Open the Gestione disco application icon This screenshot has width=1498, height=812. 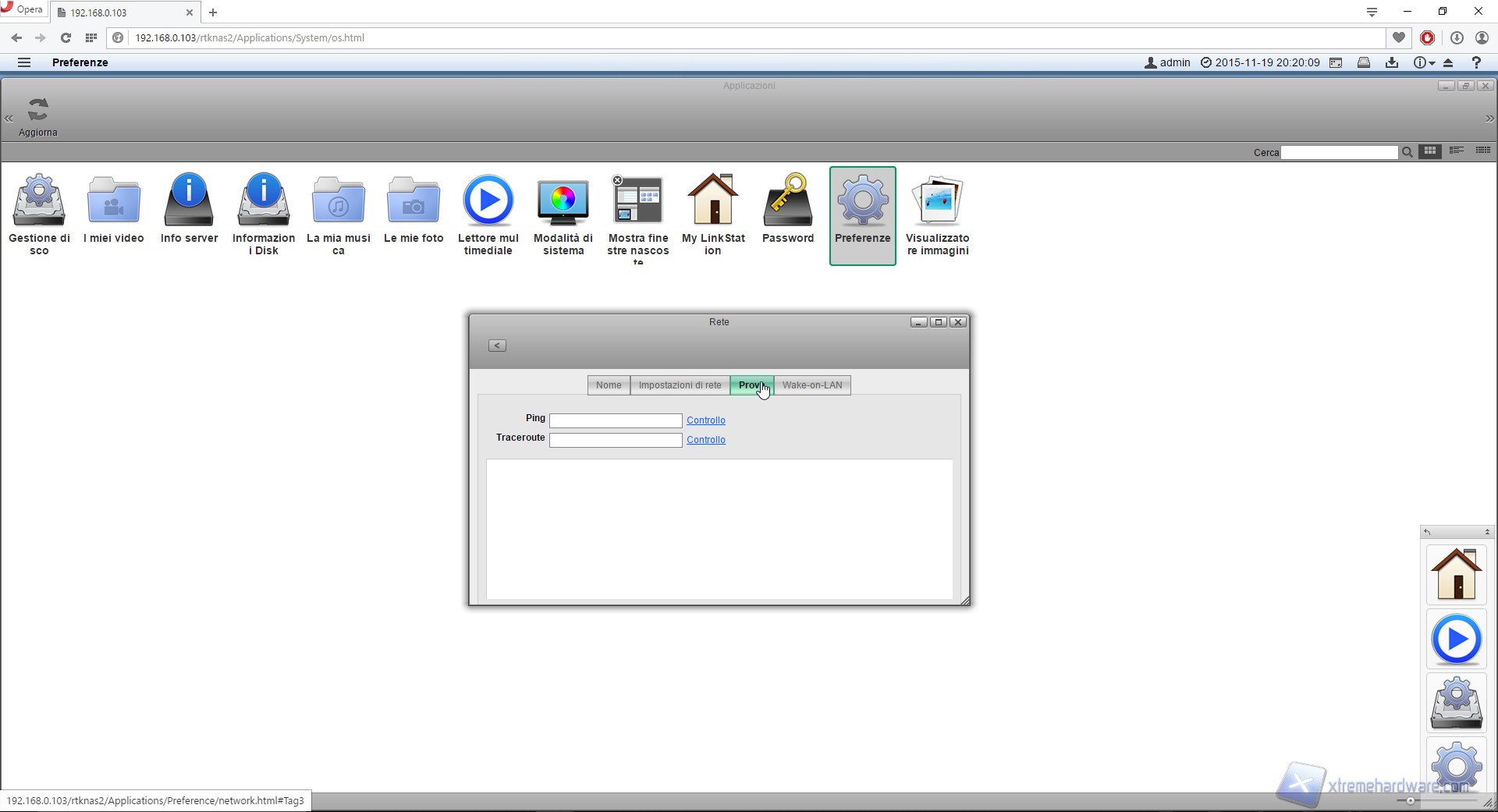click(39, 201)
